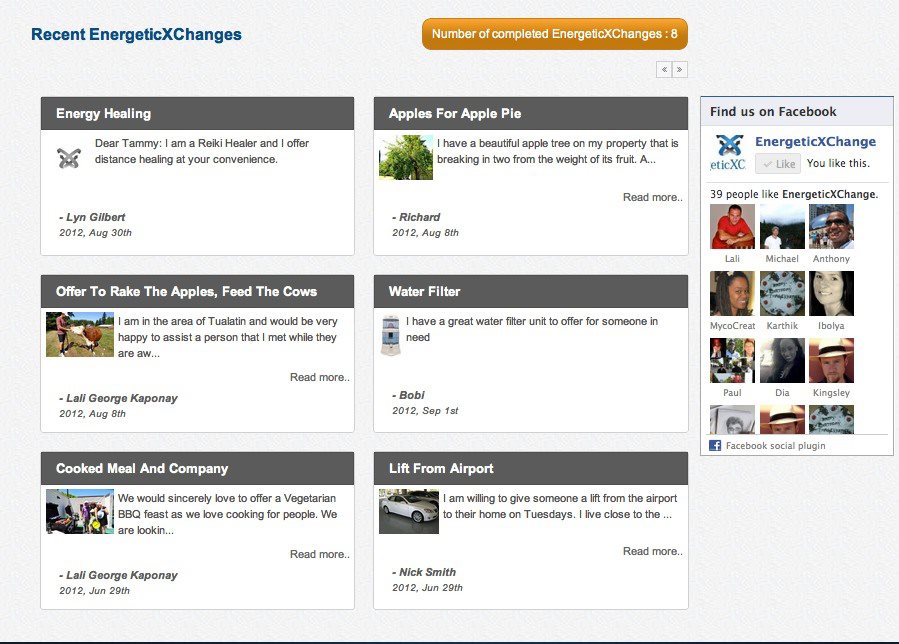This screenshot has height=644, width=899.
Task: Click the apple tree photo on Apples For Apple Pie
Action: pos(405,157)
